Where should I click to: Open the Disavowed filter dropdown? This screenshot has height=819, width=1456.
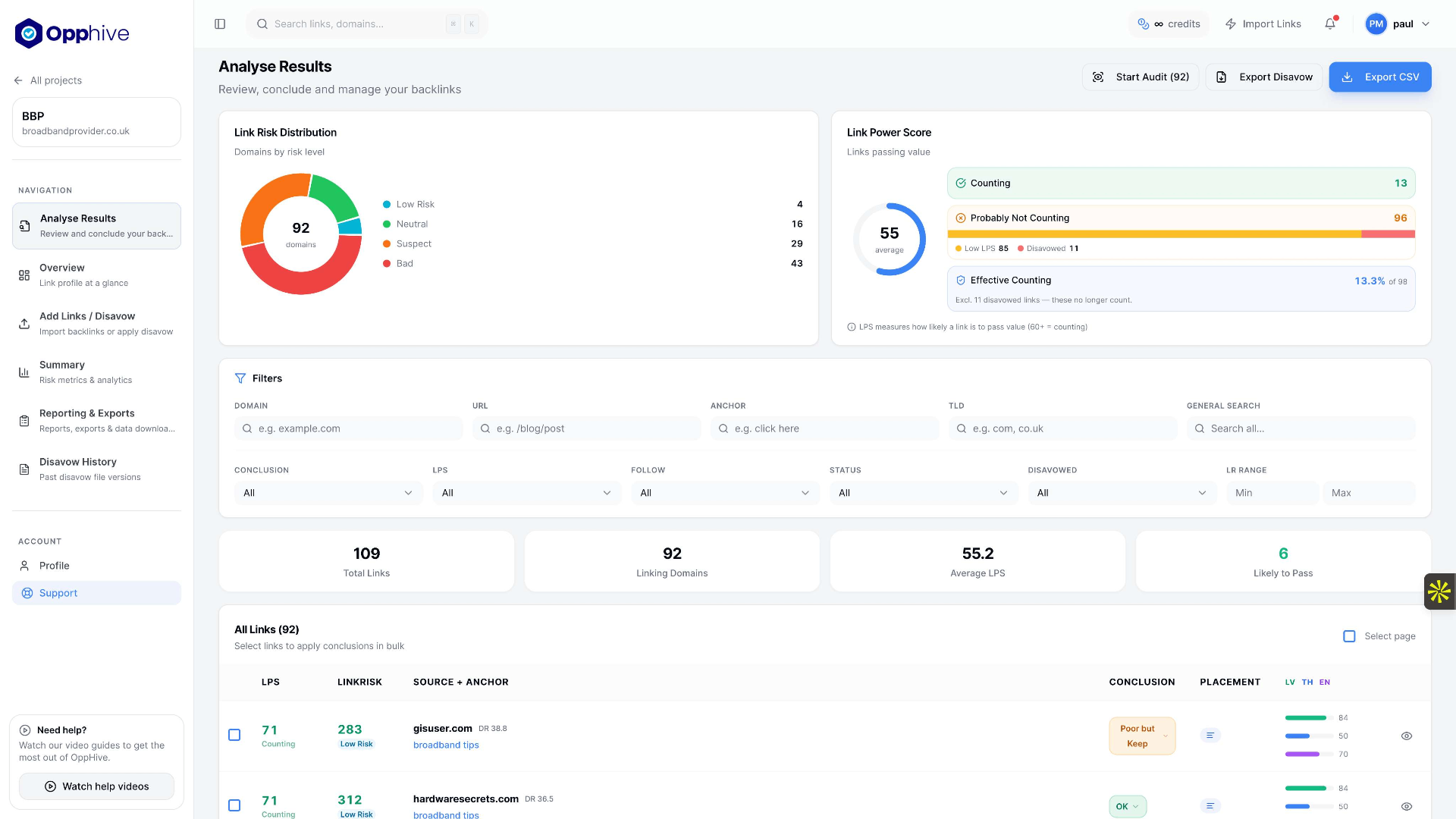pos(1122,493)
